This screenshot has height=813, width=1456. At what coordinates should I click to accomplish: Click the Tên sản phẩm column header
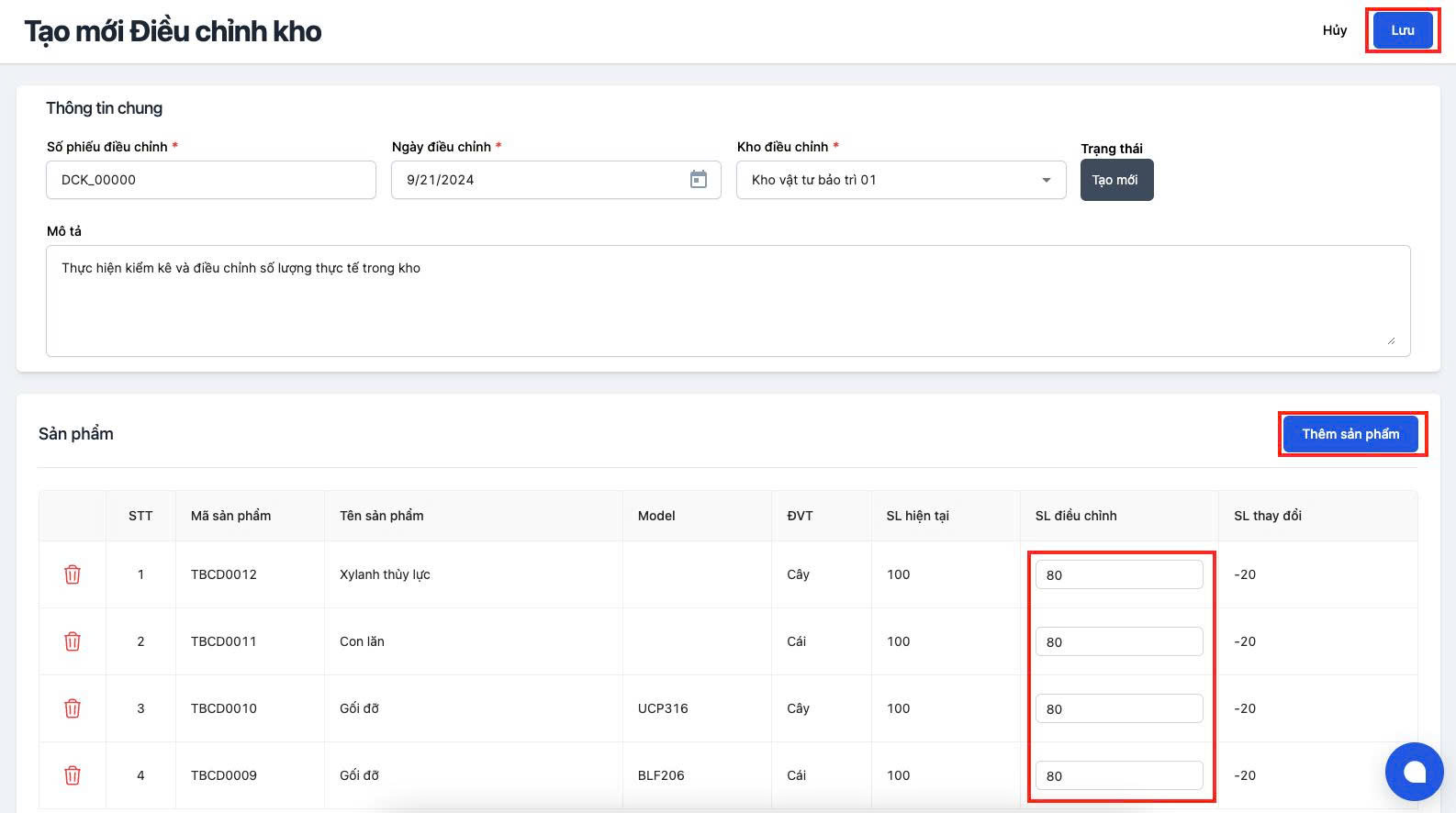click(381, 516)
